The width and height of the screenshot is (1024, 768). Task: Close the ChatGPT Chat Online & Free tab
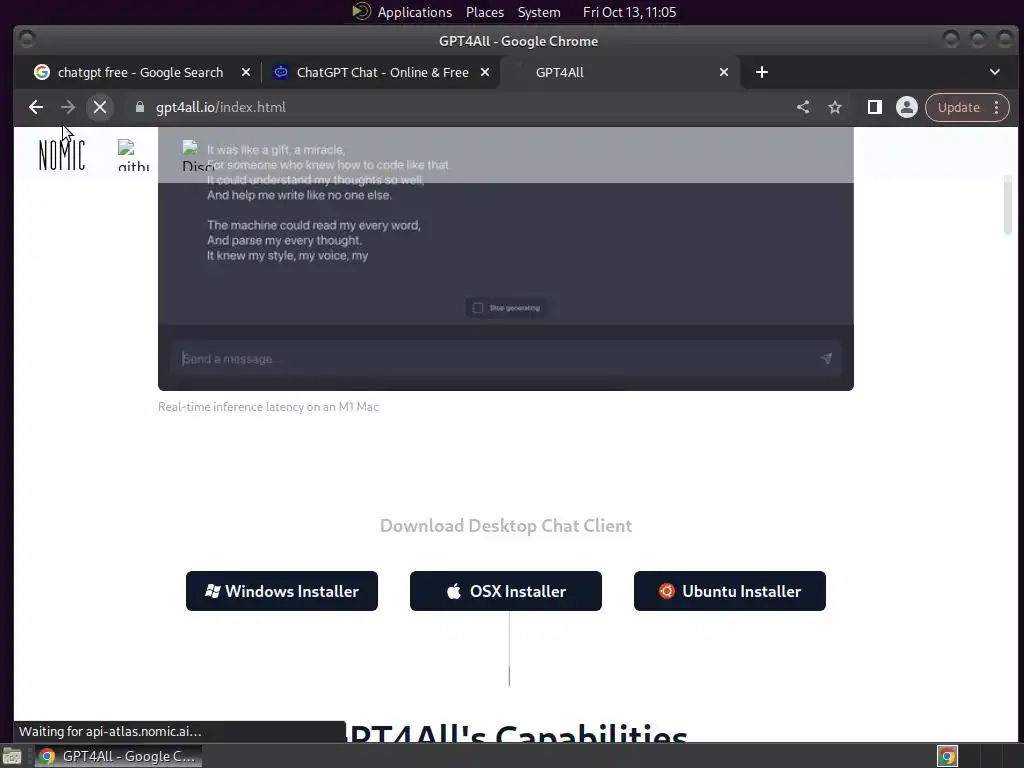[x=485, y=72]
